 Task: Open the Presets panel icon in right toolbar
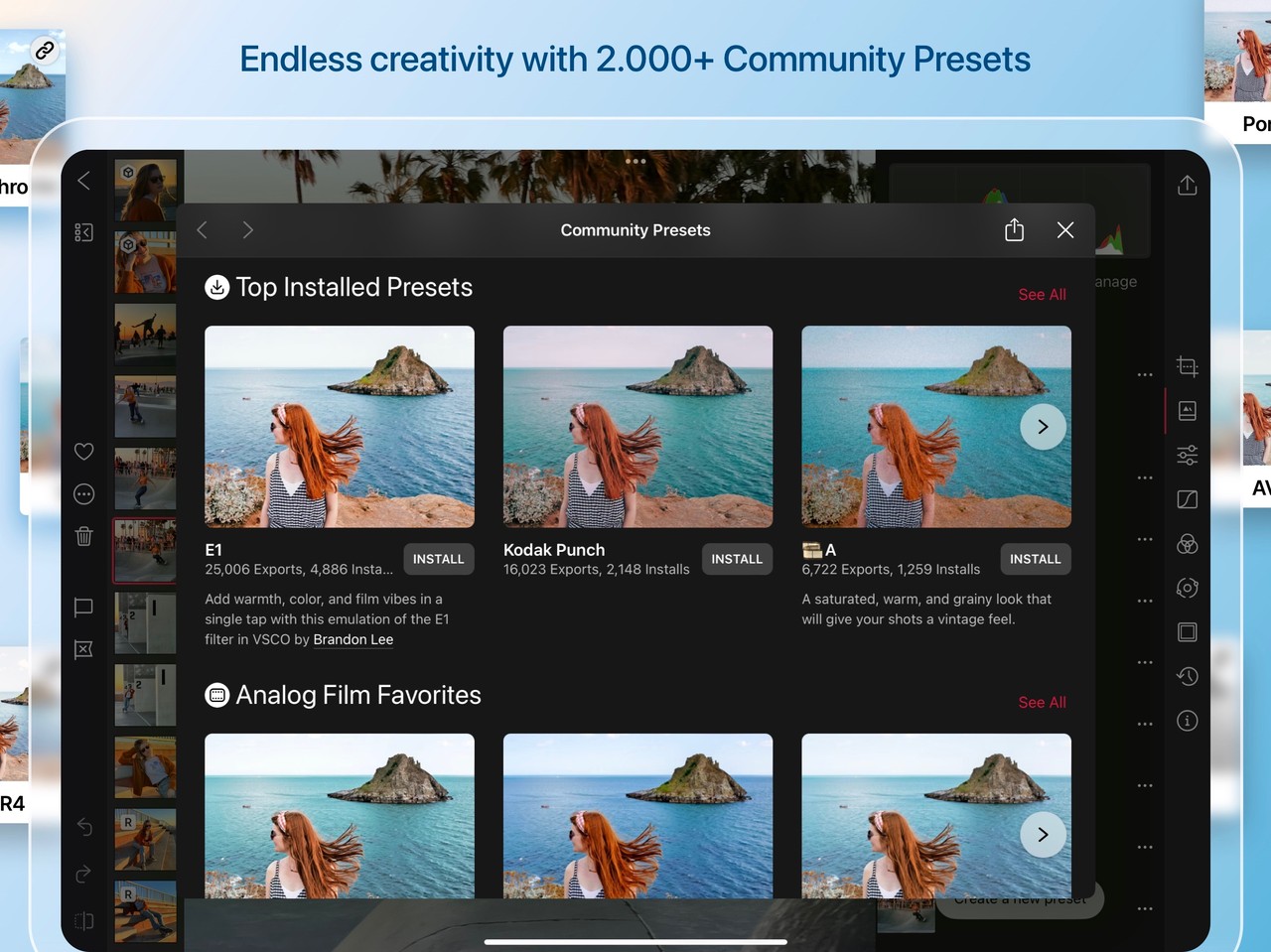(1188, 410)
